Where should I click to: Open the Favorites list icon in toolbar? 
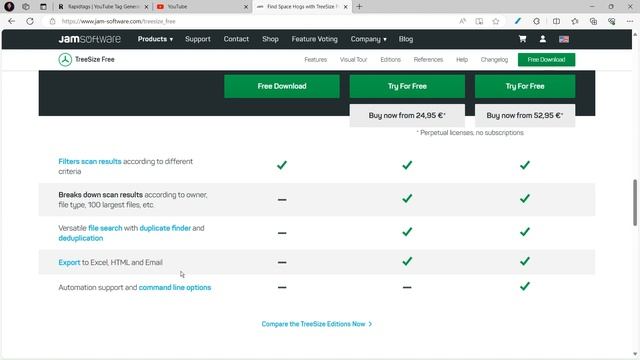575,21
